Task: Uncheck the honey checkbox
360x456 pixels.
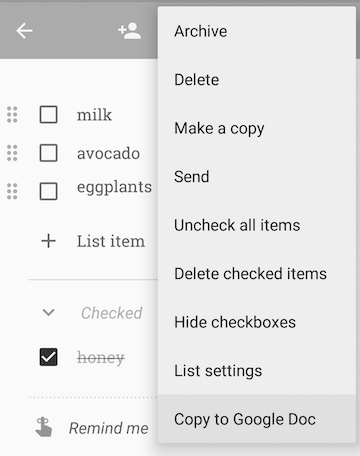Action: [x=48, y=357]
